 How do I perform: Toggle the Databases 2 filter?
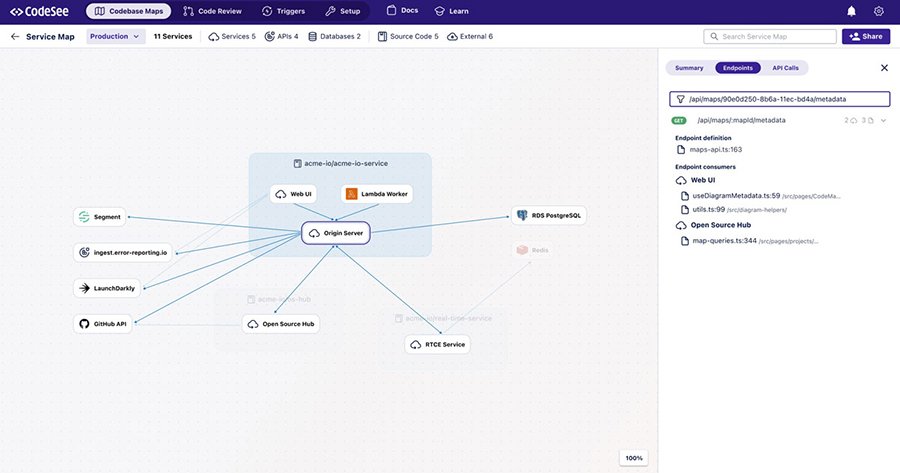pos(334,37)
